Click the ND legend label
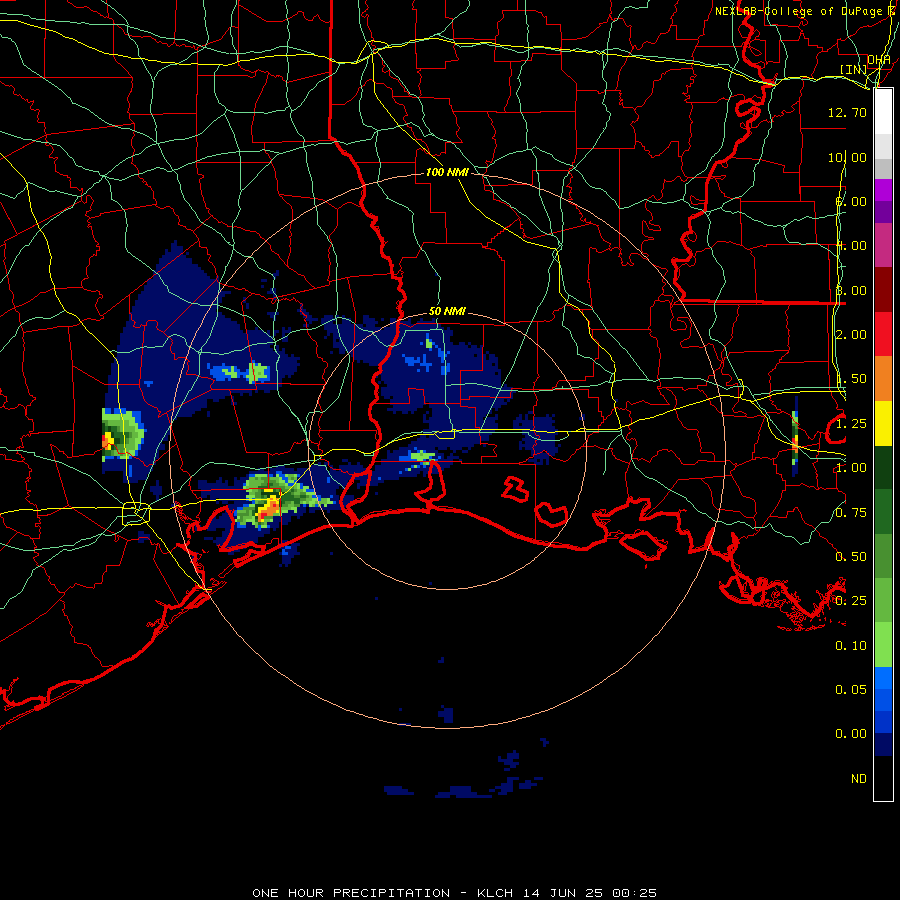 (859, 779)
